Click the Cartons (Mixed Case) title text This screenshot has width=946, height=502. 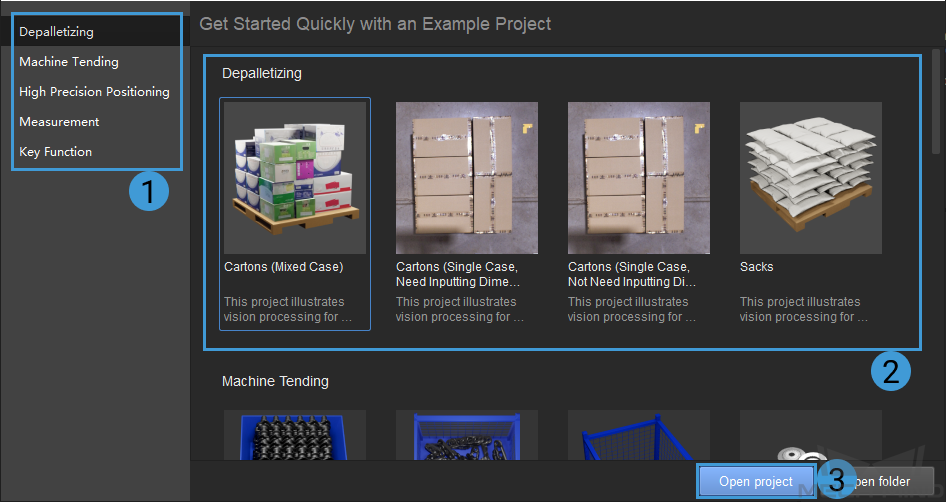pyautogui.click(x=284, y=267)
